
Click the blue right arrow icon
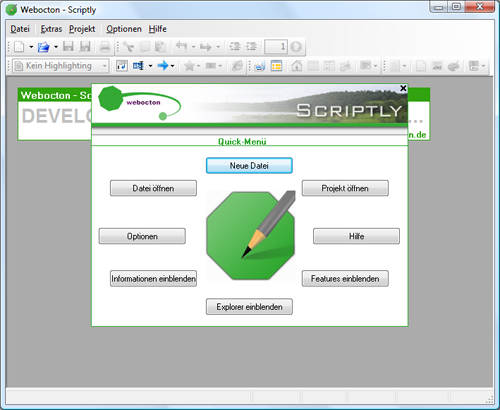(x=163, y=65)
